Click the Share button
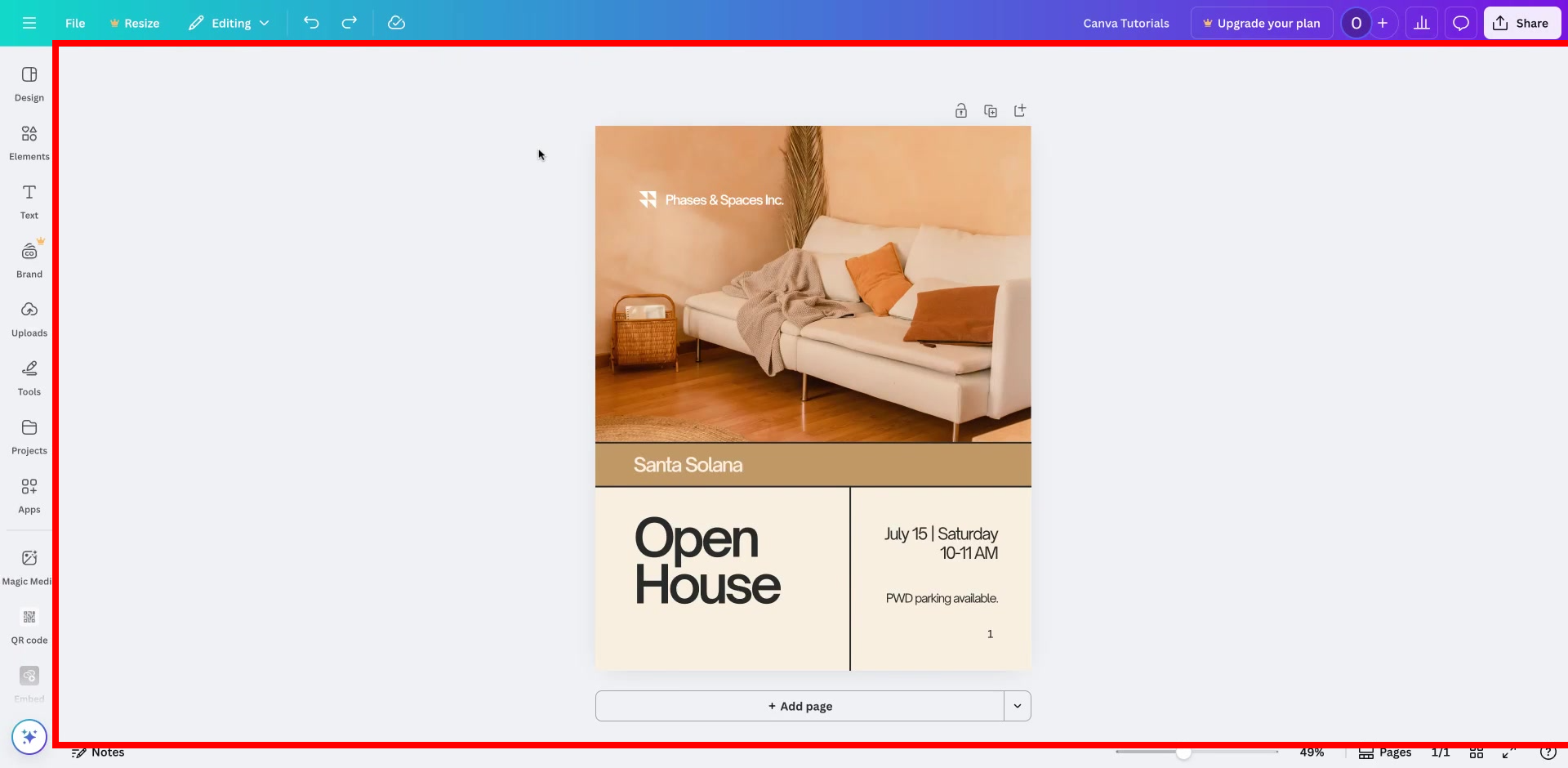Image resolution: width=1568 pixels, height=768 pixels. 1521,23
